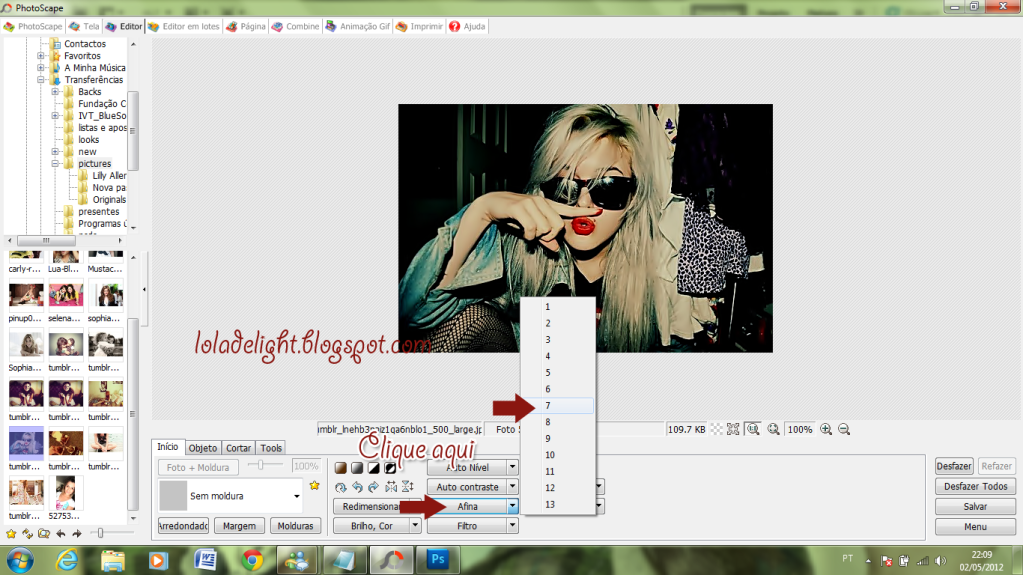Collapse the pictures folder node
1023x575 pixels.
coord(55,164)
